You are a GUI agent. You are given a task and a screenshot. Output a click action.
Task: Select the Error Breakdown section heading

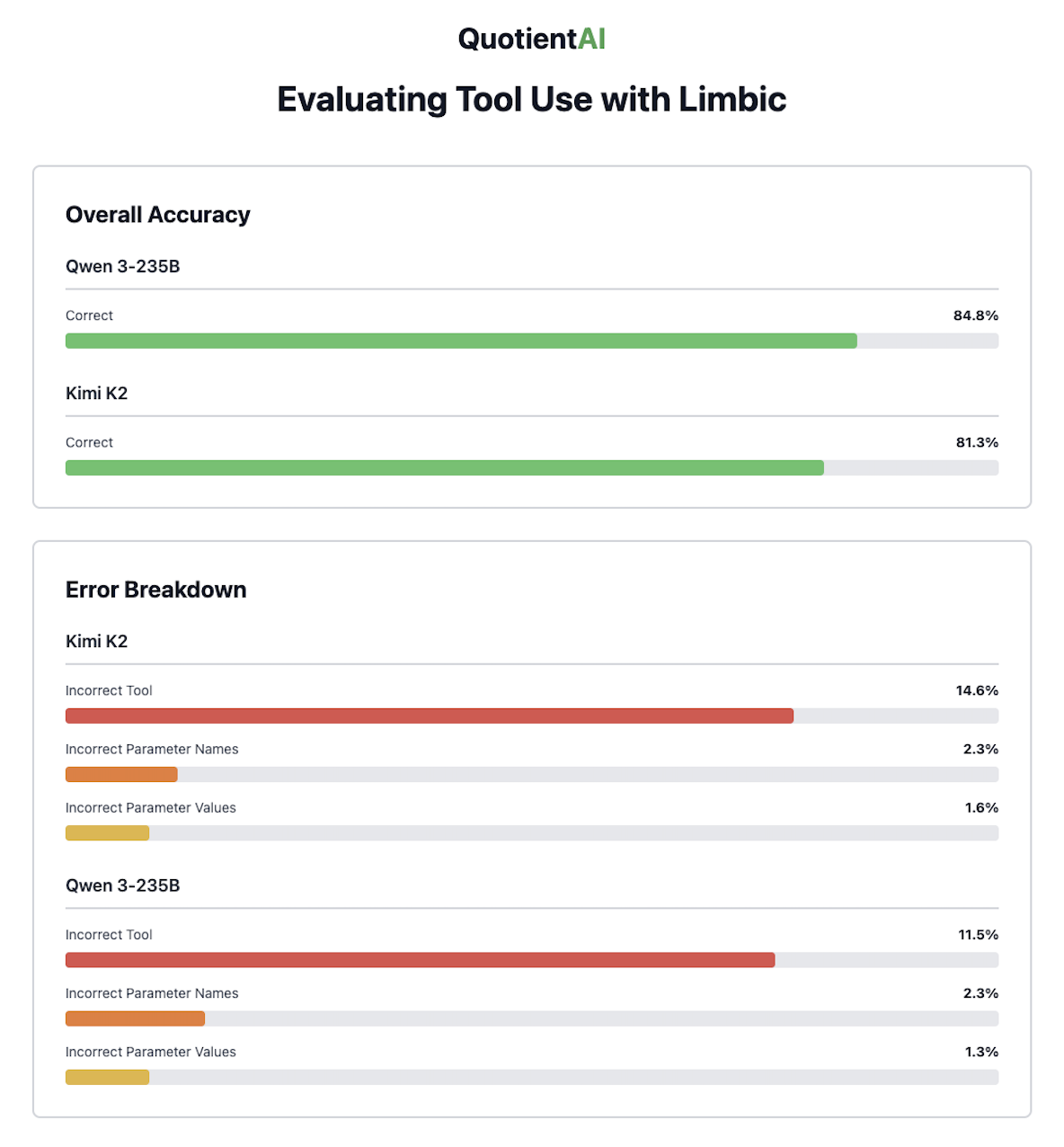pos(156,590)
